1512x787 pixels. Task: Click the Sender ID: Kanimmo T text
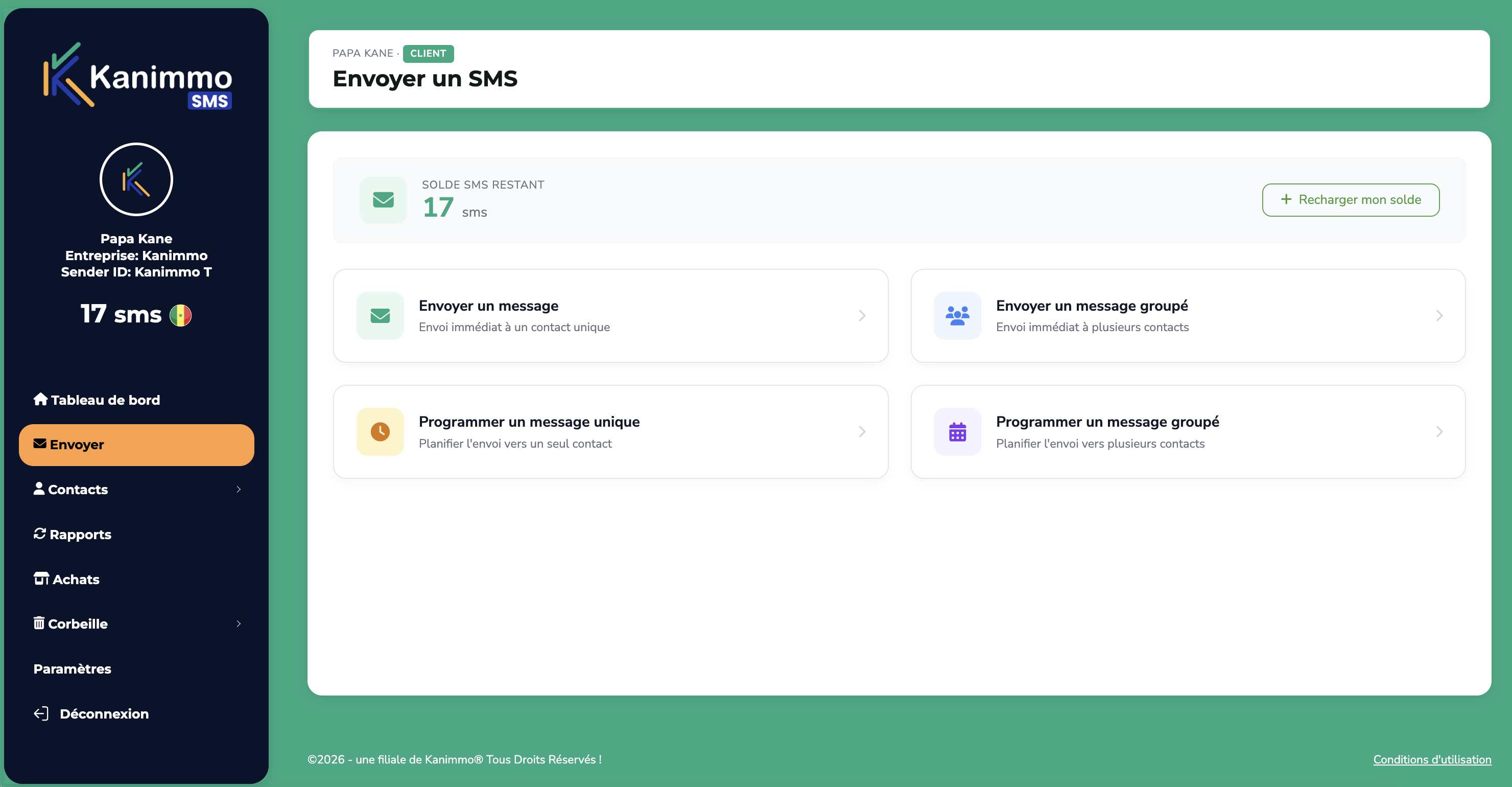pyautogui.click(x=136, y=272)
